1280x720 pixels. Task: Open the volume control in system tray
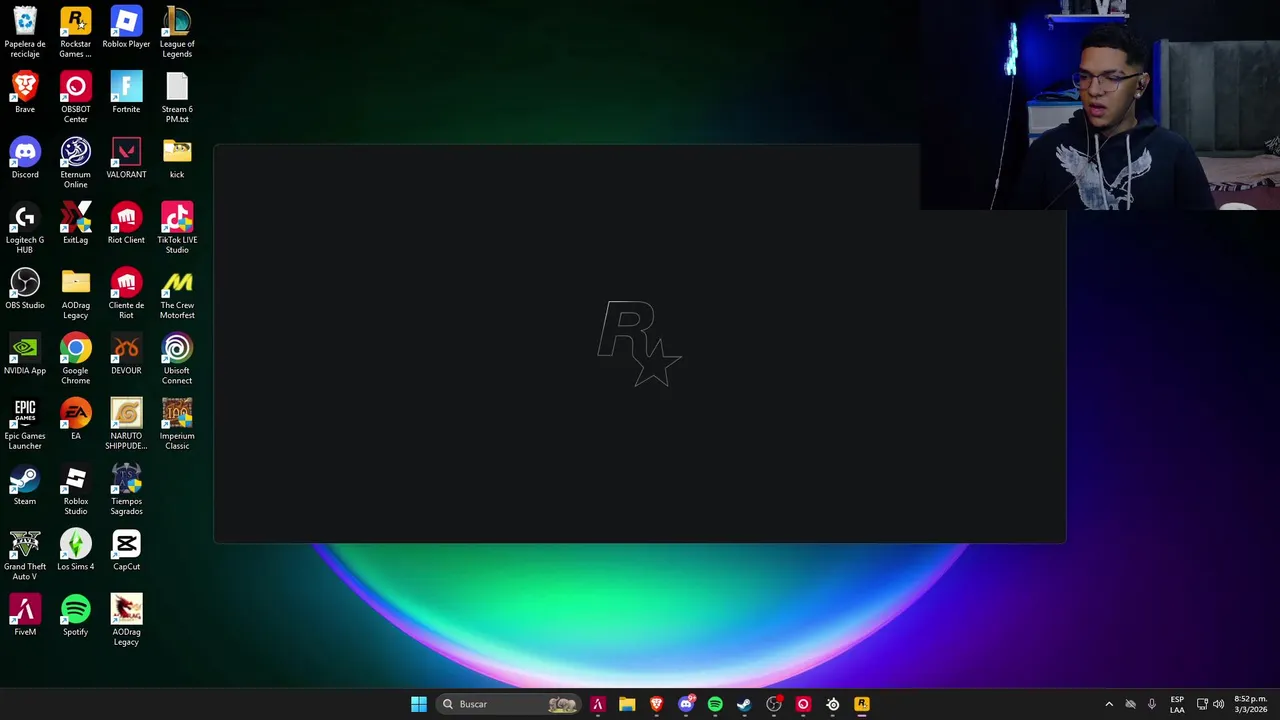click(1218, 704)
